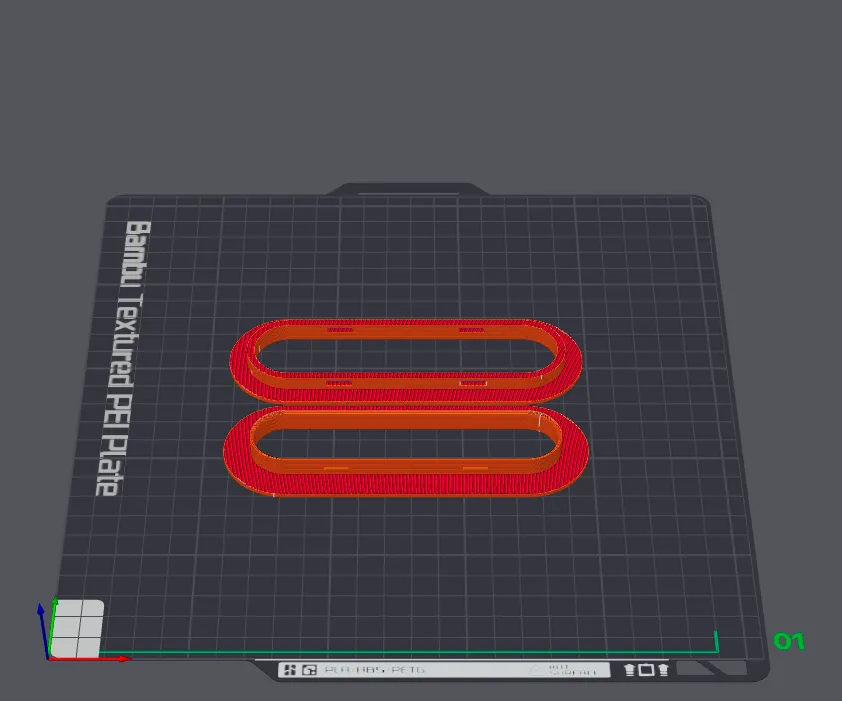Screen dimensions: 842x701
Task: Click the square outline icon on the front edge
Action: pos(646,669)
